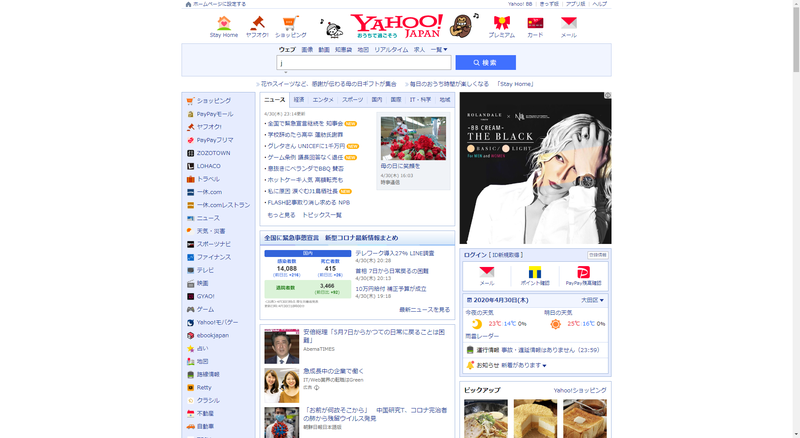The width and height of the screenshot is (800, 438).
Task: Open the Yahoo! Shopping pickup link
Action: click(x=580, y=391)
